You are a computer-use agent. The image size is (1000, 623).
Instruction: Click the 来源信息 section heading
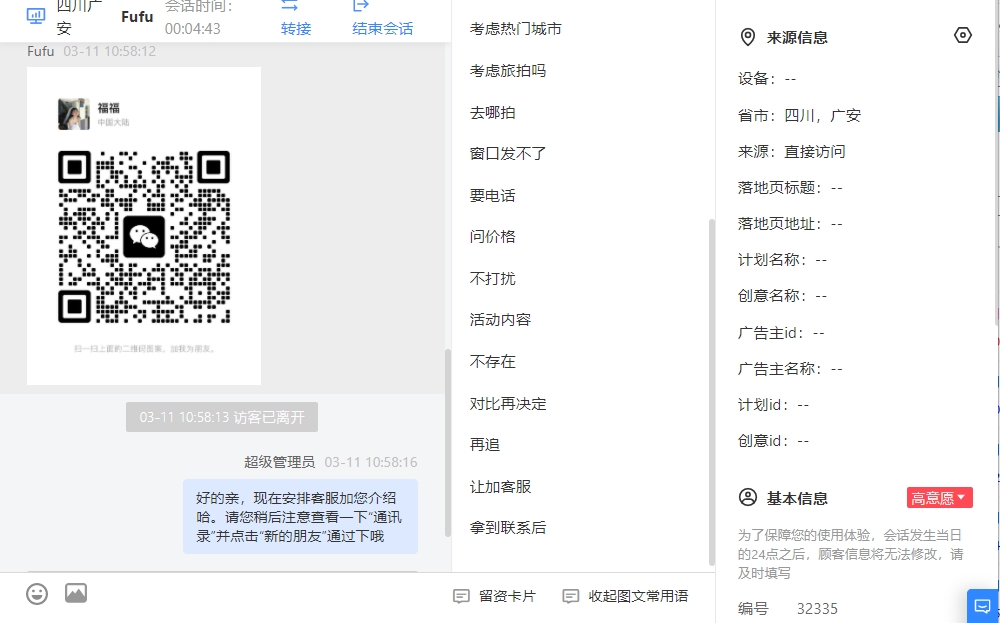click(x=797, y=38)
